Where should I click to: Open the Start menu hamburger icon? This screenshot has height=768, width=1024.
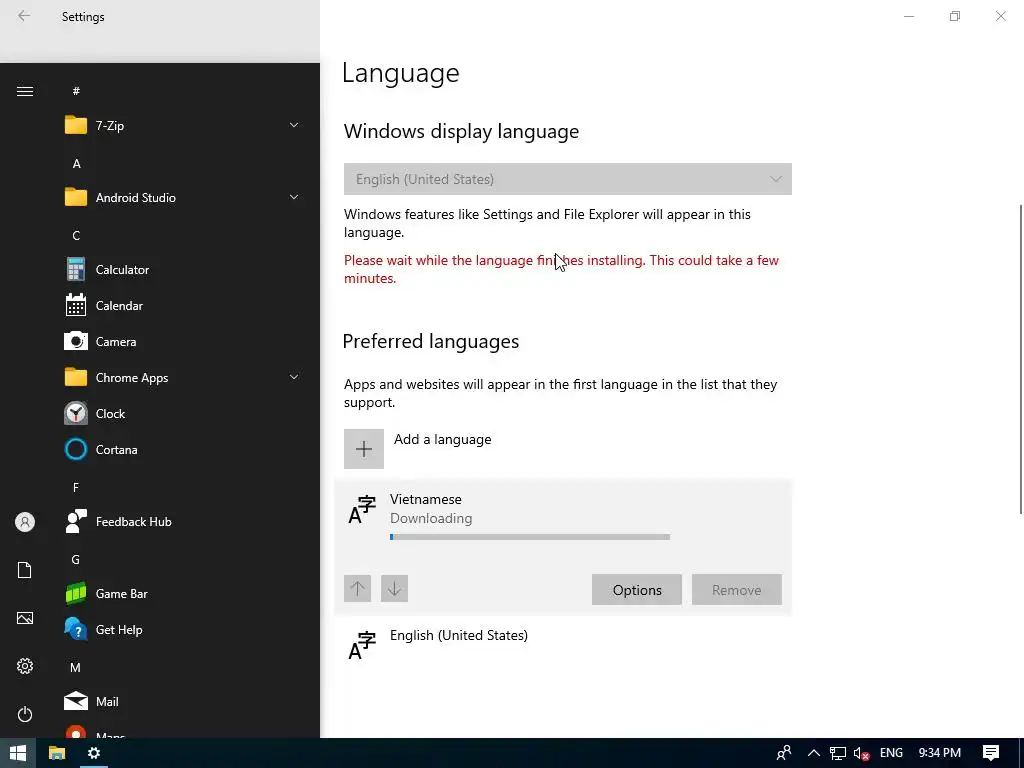coord(25,91)
